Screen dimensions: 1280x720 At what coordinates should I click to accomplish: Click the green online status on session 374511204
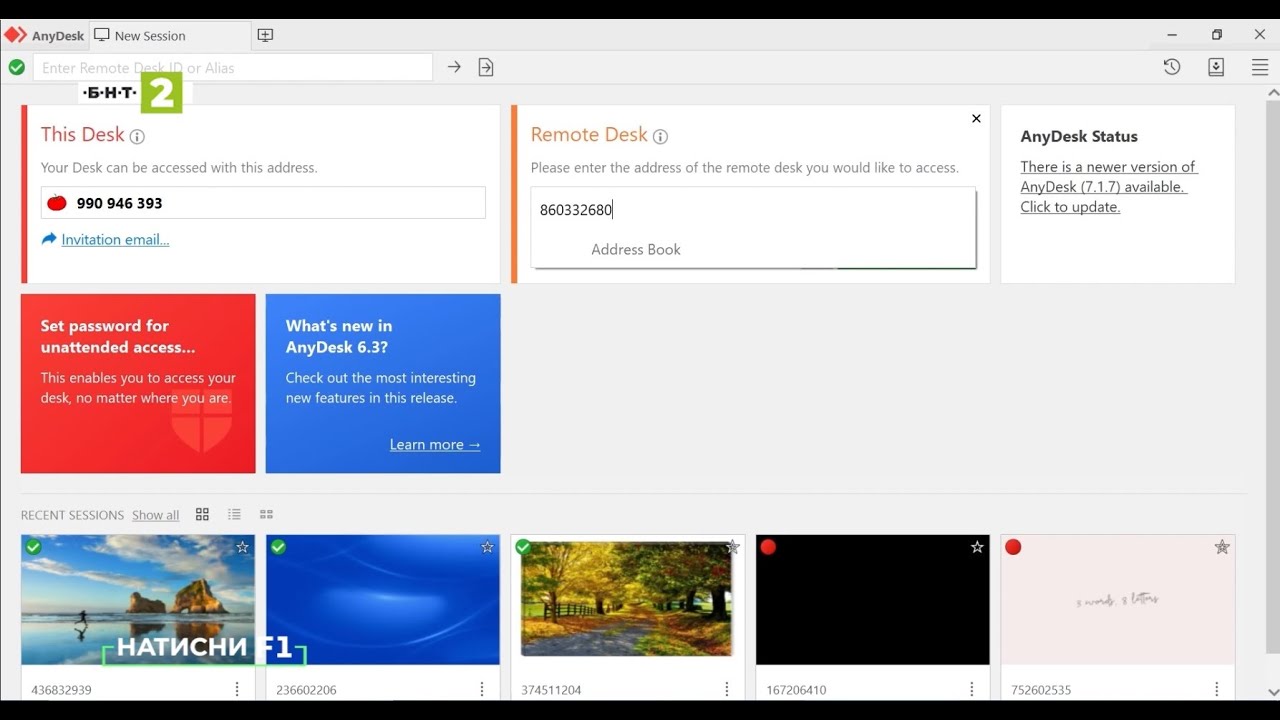coord(523,547)
